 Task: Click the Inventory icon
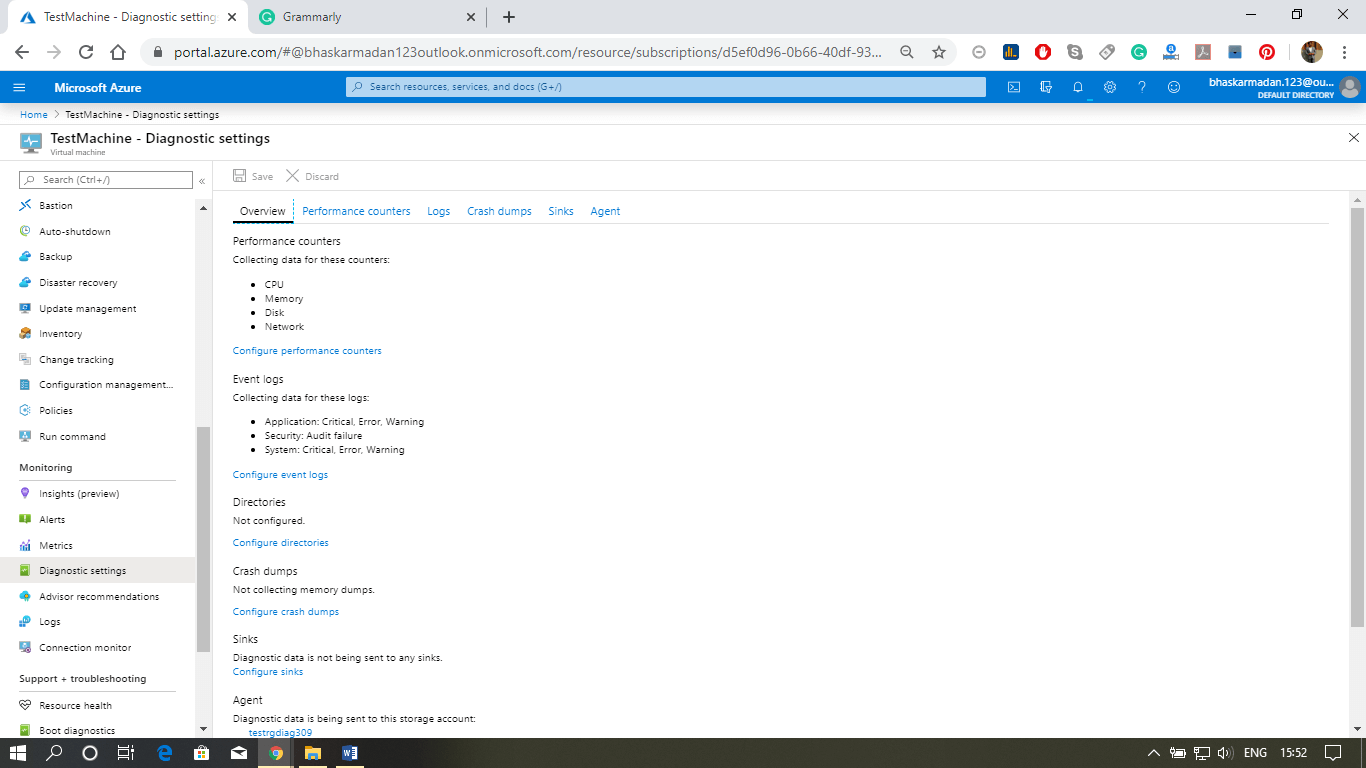pos(25,334)
